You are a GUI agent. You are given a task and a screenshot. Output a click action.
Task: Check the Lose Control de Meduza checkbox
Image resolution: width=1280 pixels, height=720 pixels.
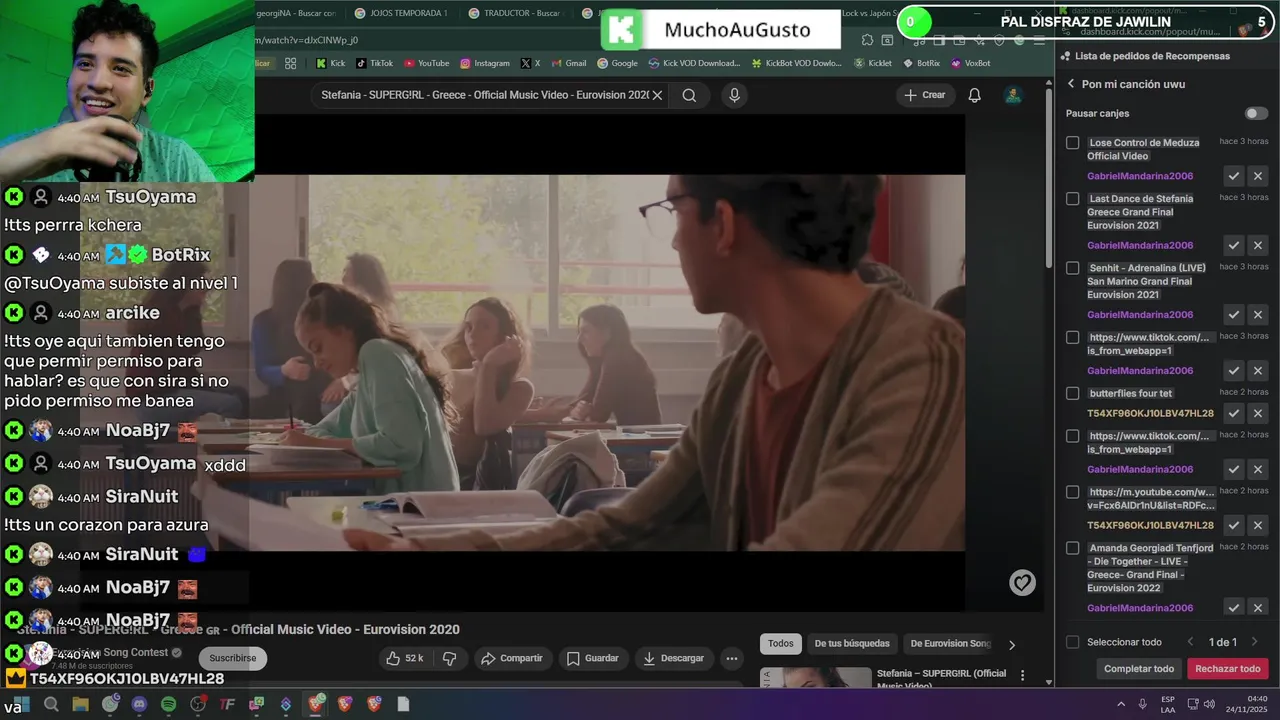1073,143
